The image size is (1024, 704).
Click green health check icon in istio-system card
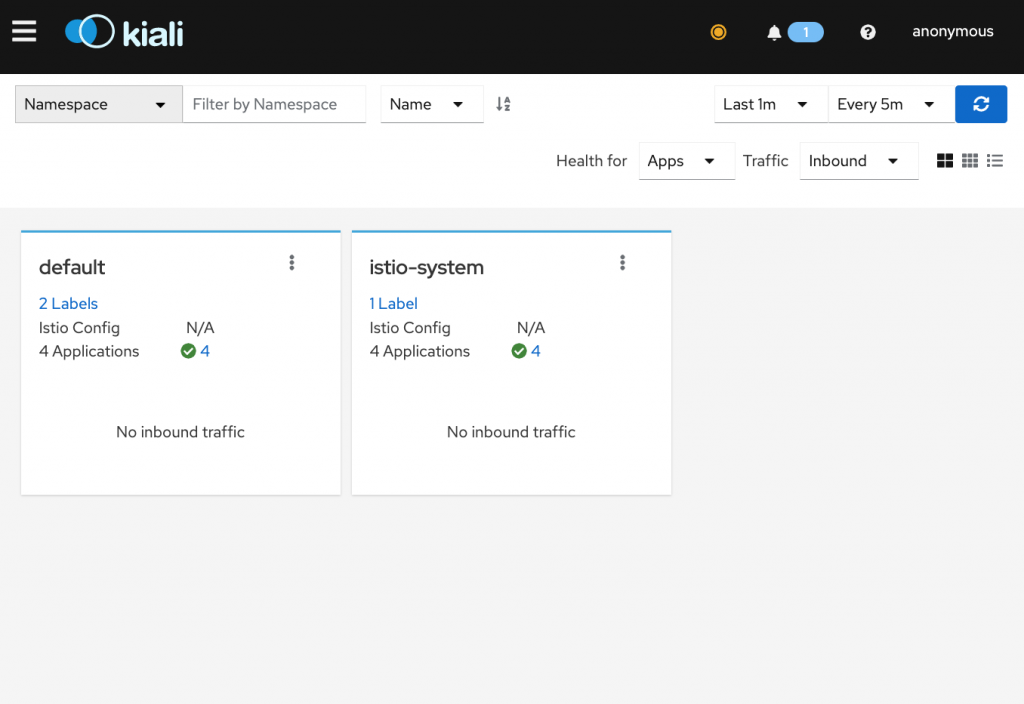519,351
